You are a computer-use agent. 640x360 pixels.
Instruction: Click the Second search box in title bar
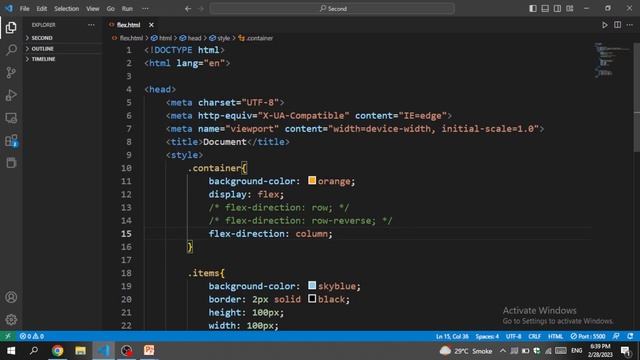[x=332, y=9]
